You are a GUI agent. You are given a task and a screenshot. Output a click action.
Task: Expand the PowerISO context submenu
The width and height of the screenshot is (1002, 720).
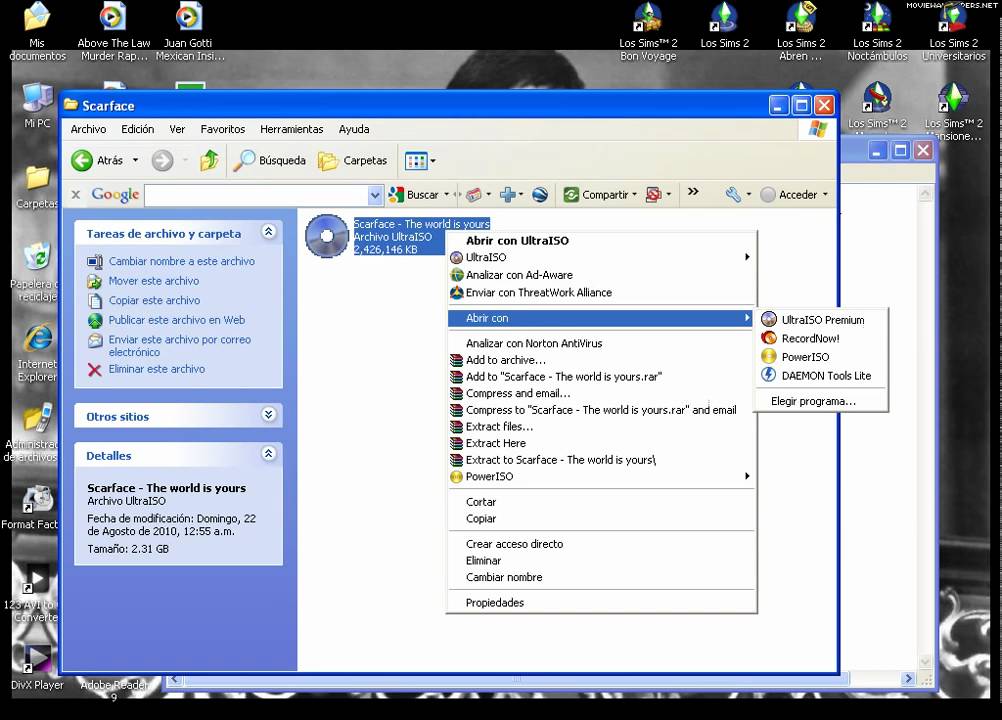601,477
